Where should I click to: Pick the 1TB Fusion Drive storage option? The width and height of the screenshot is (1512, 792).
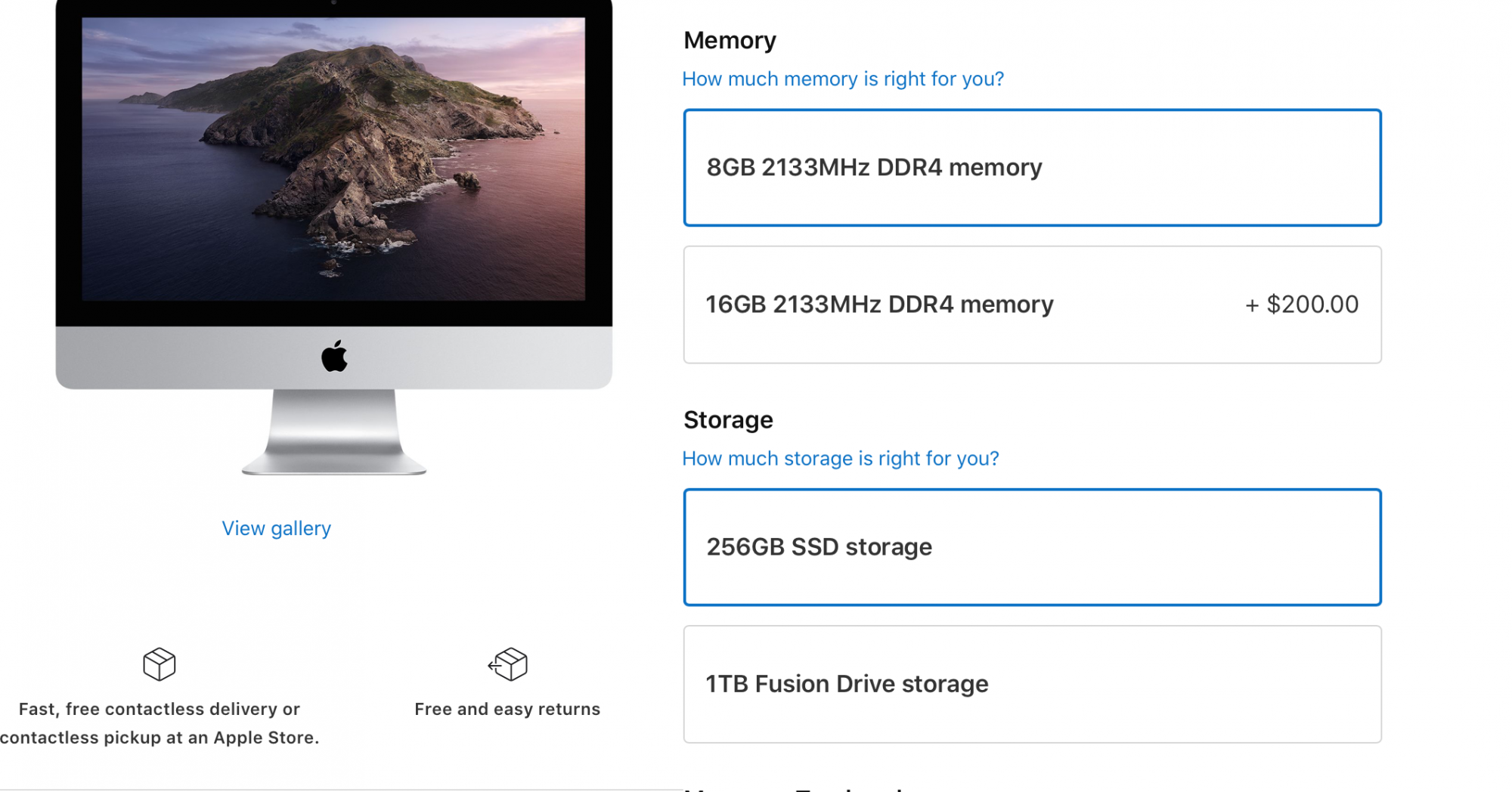(1032, 684)
